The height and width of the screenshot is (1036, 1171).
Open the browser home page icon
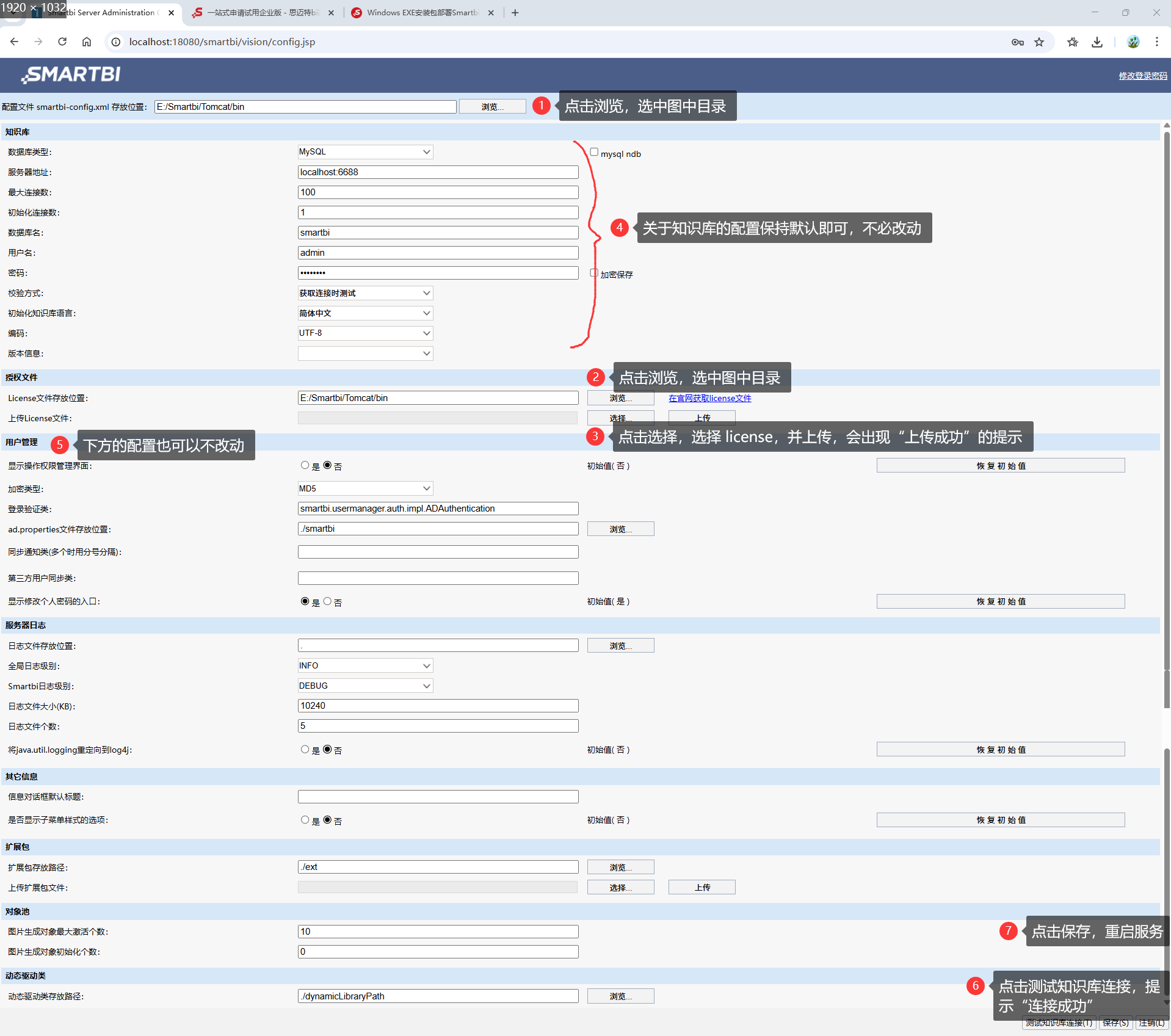[x=87, y=42]
